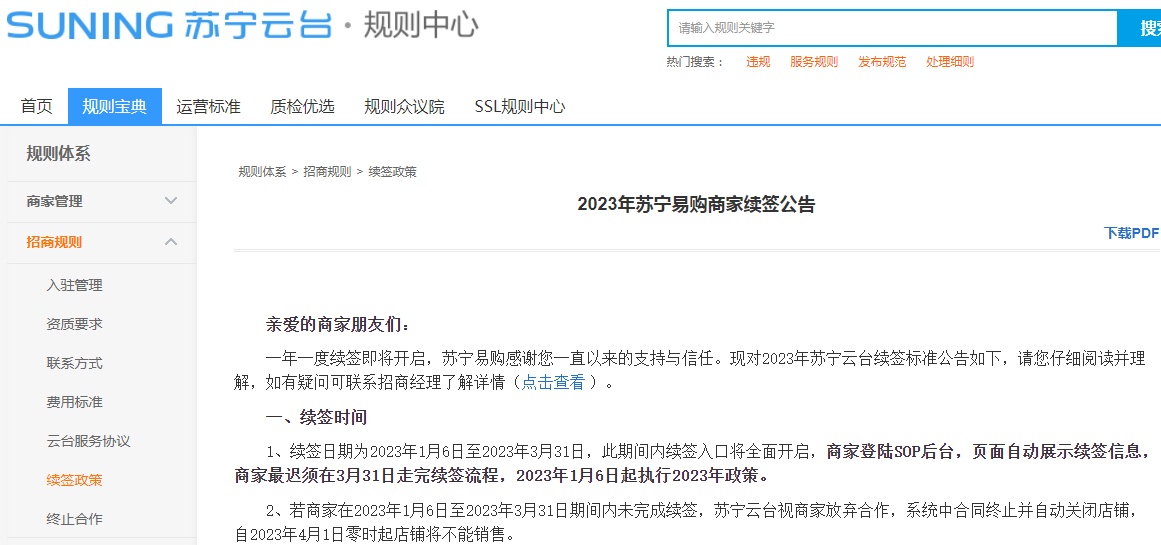Image resolution: width=1161 pixels, height=545 pixels.
Task: Search hot keyword 处理细则
Action: (x=950, y=62)
